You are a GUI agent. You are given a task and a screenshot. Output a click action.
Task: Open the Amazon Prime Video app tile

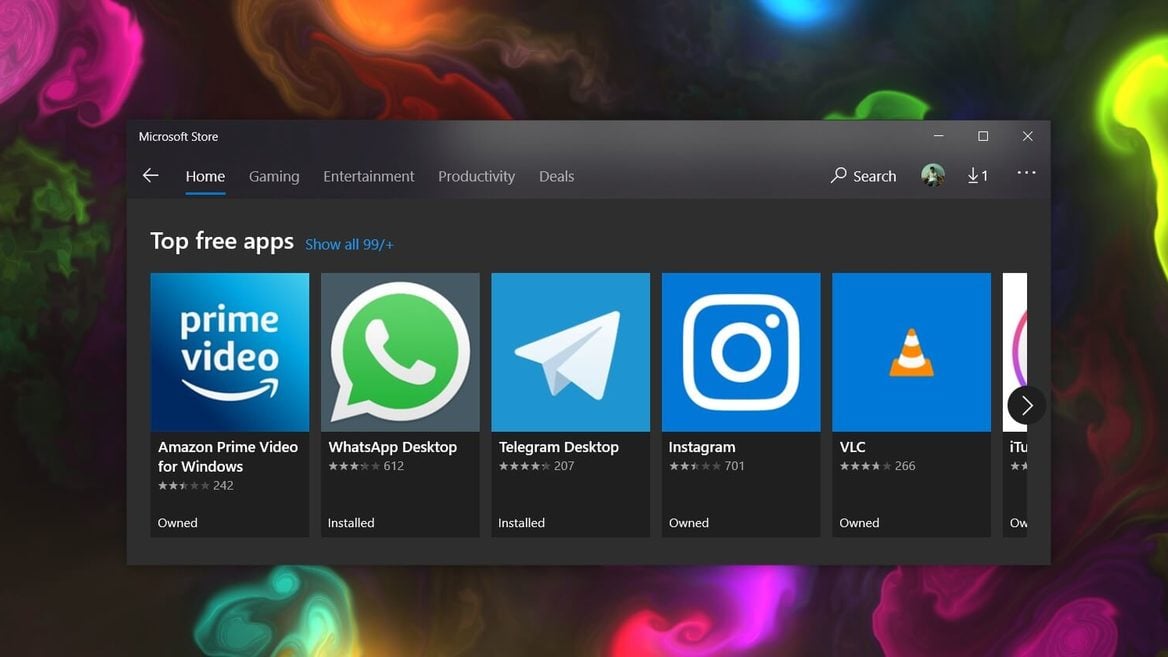pos(229,352)
